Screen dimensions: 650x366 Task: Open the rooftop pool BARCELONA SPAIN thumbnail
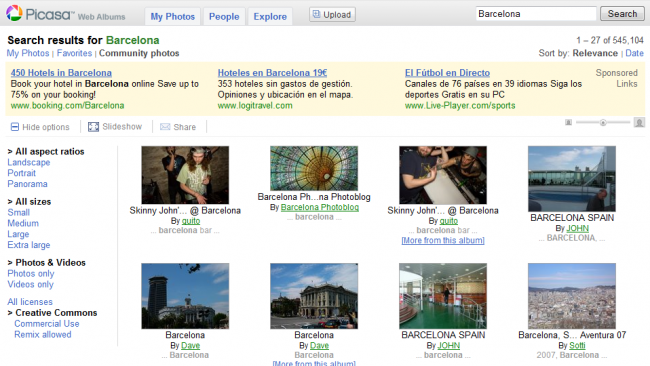[572, 179]
